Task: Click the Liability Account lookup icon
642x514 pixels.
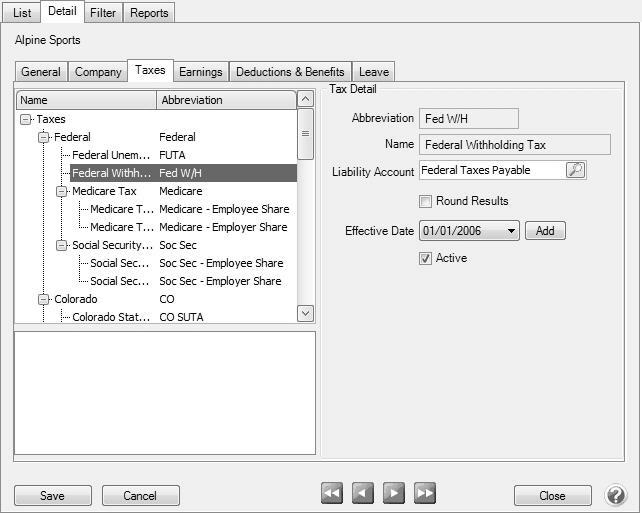Action: (x=575, y=171)
